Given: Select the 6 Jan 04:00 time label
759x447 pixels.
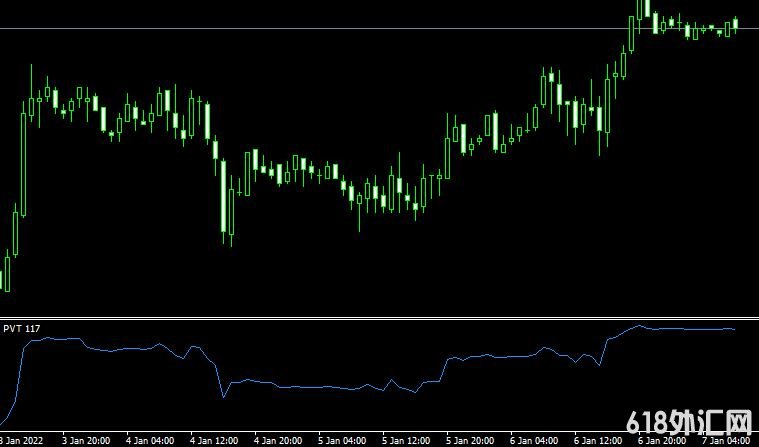Looking at the screenshot, I should point(533,441).
